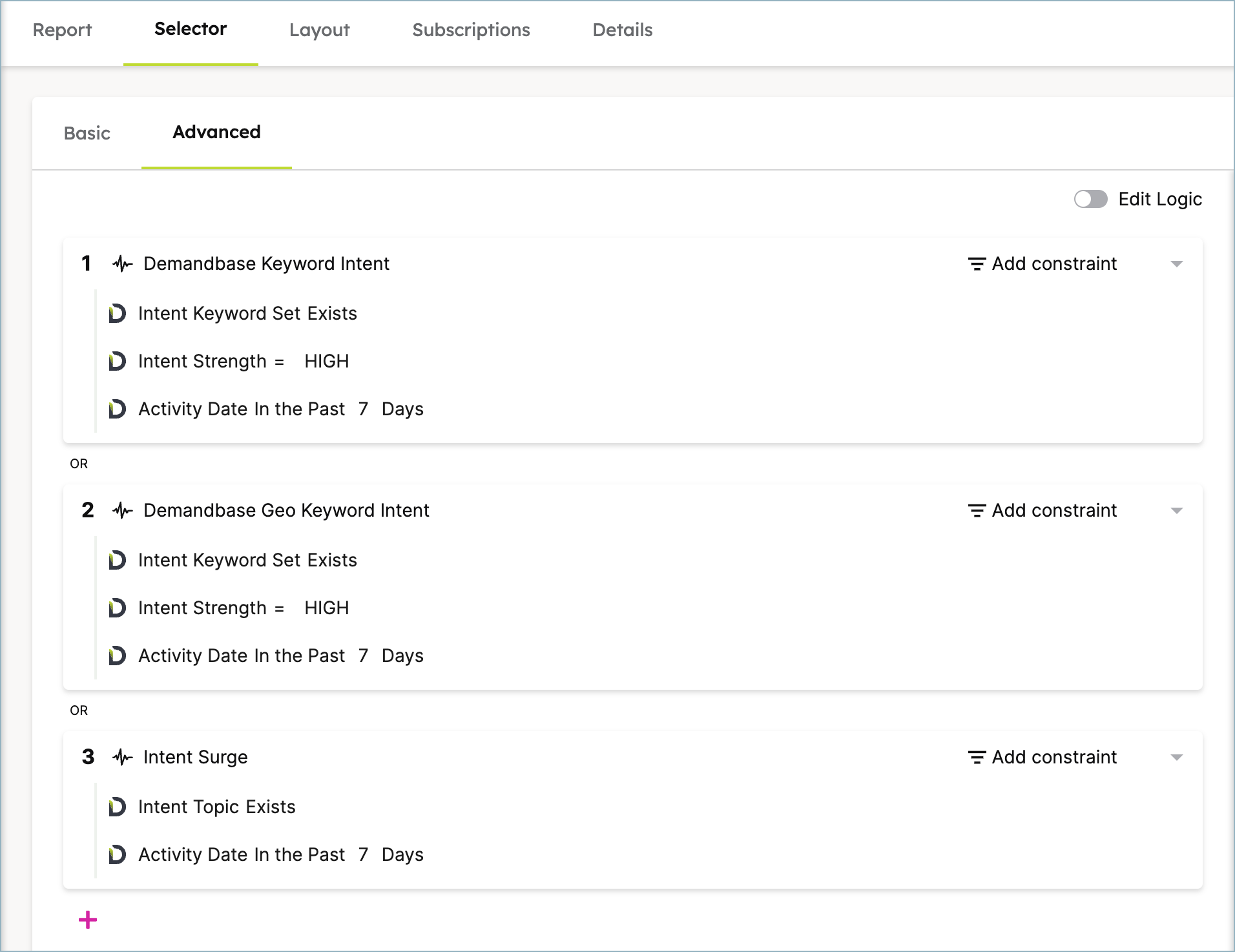
Task: Click the filter icon in selector 2 Add constraint
Action: pos(977,511)
